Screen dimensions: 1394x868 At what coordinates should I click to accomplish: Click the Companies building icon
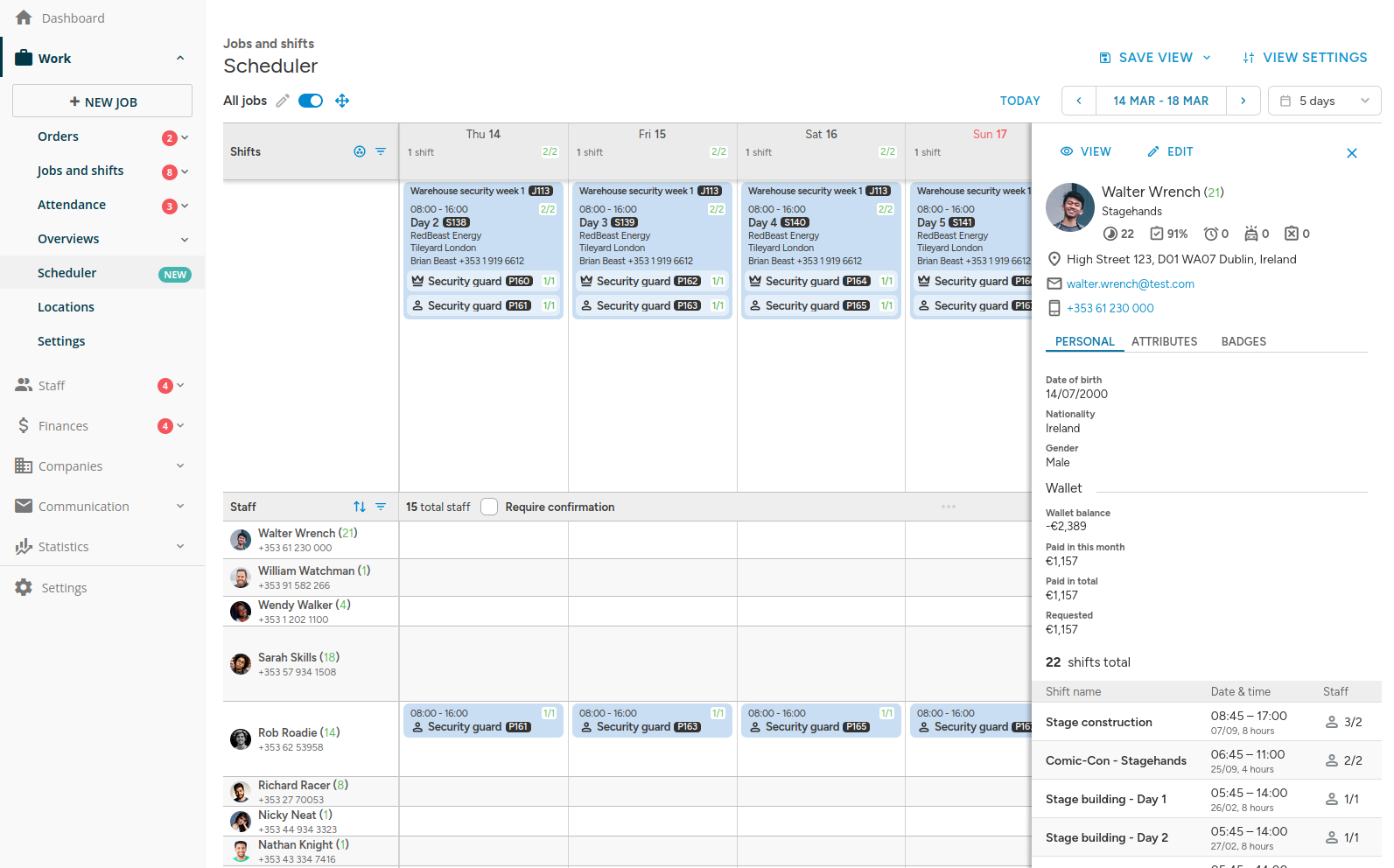24,465
